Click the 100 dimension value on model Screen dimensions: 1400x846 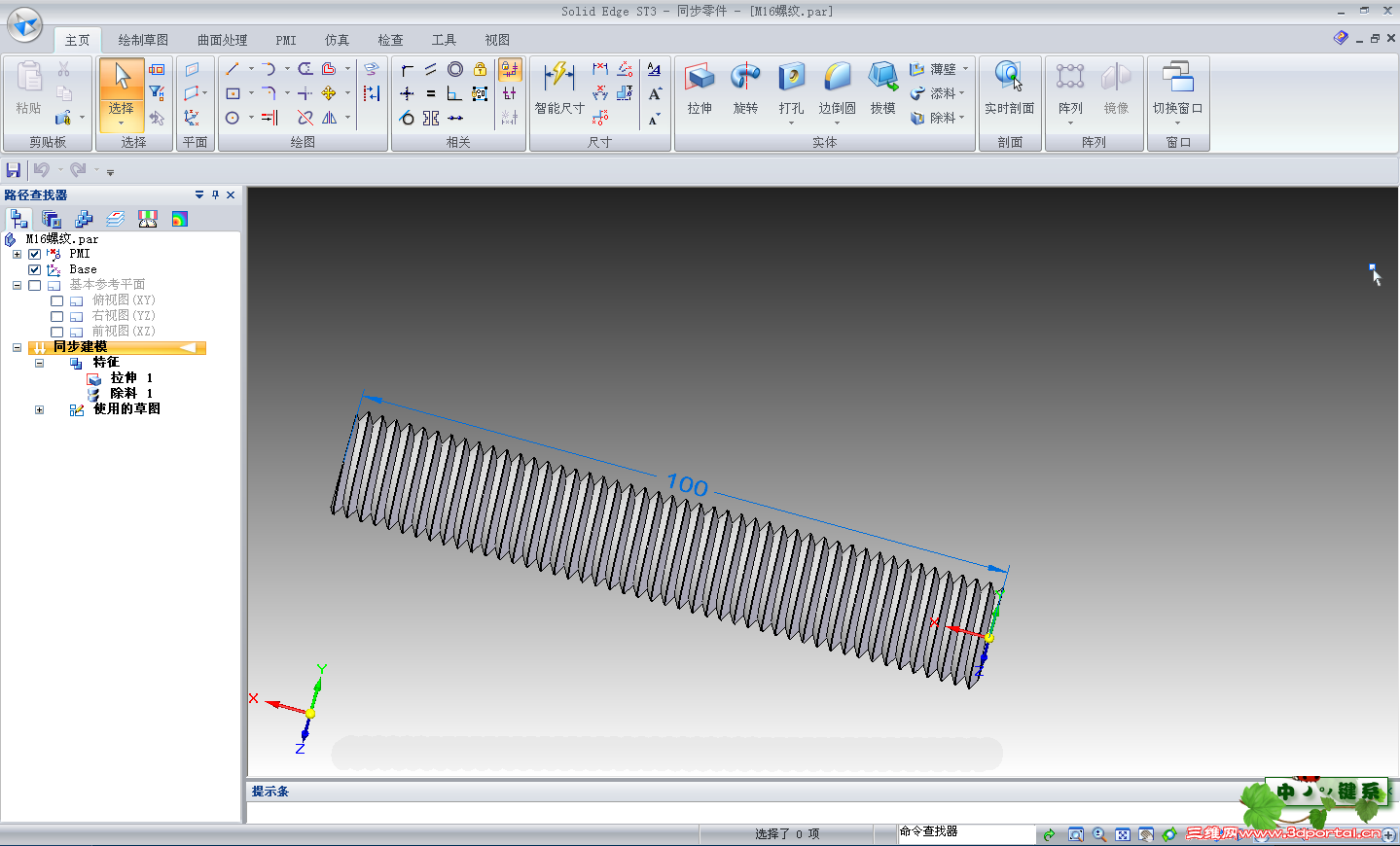687,484
